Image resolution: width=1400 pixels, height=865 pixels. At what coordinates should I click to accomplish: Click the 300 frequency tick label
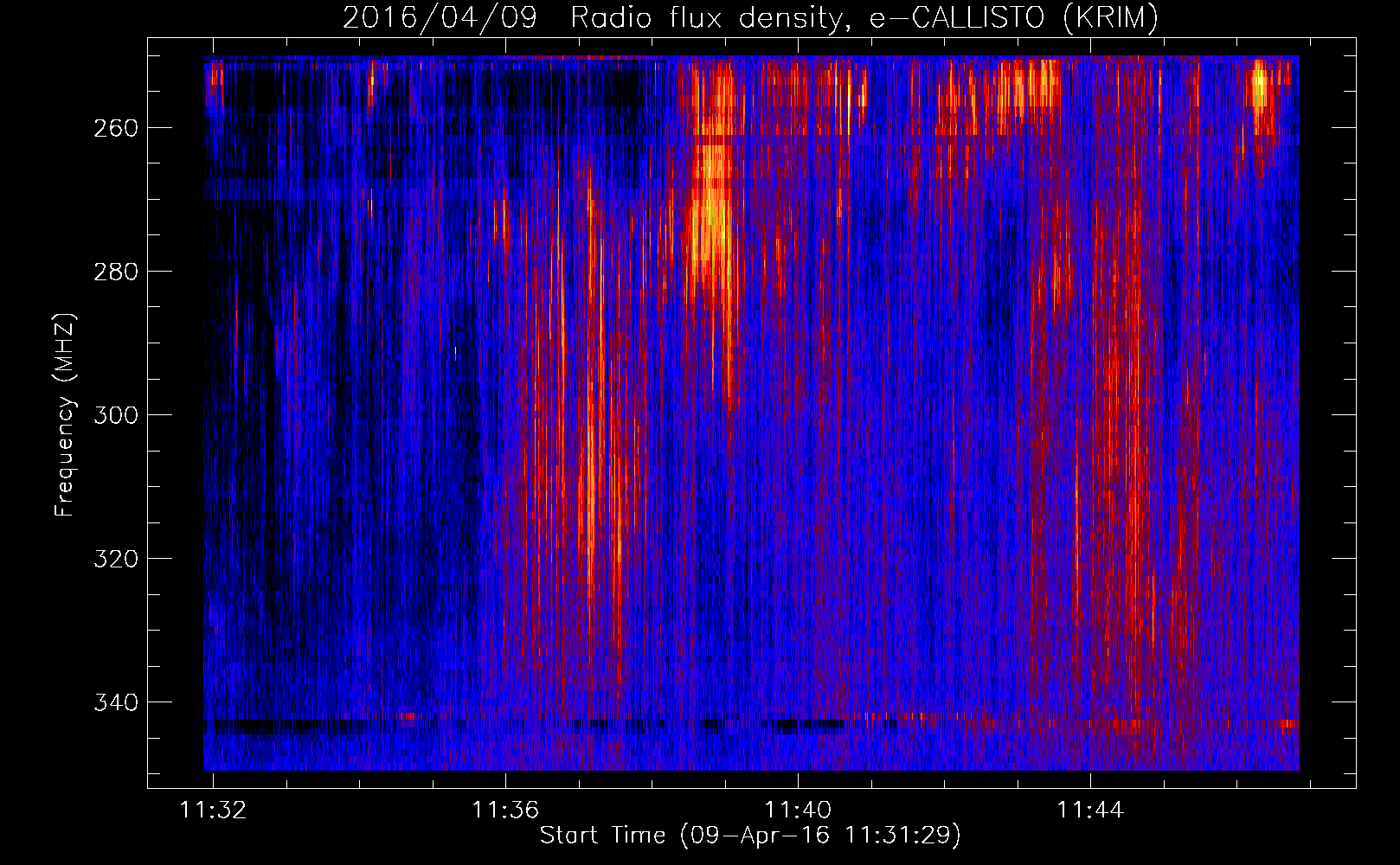pyautogui.click(x=116, y=415)
